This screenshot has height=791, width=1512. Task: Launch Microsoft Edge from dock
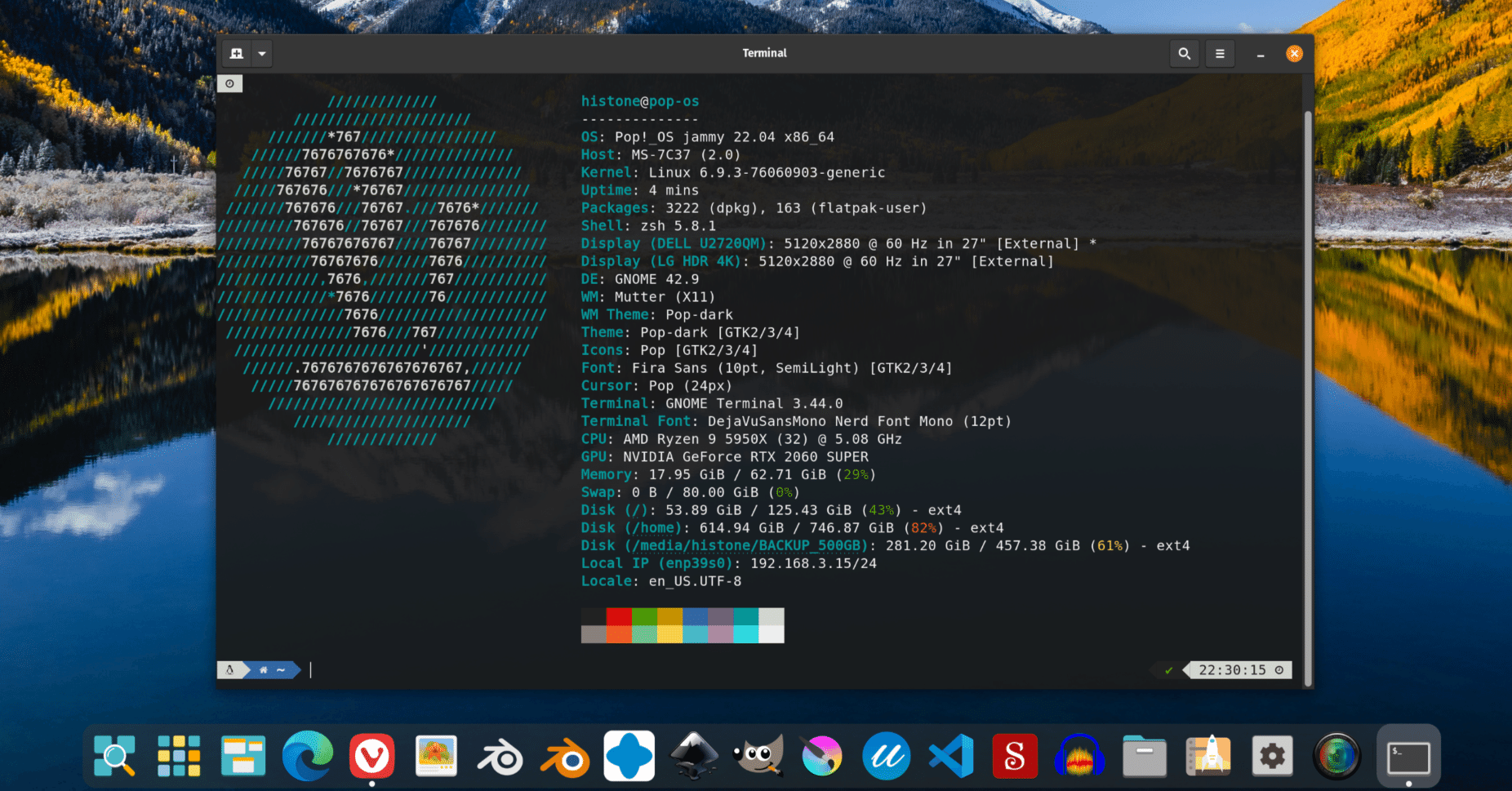tap(308, 756)
